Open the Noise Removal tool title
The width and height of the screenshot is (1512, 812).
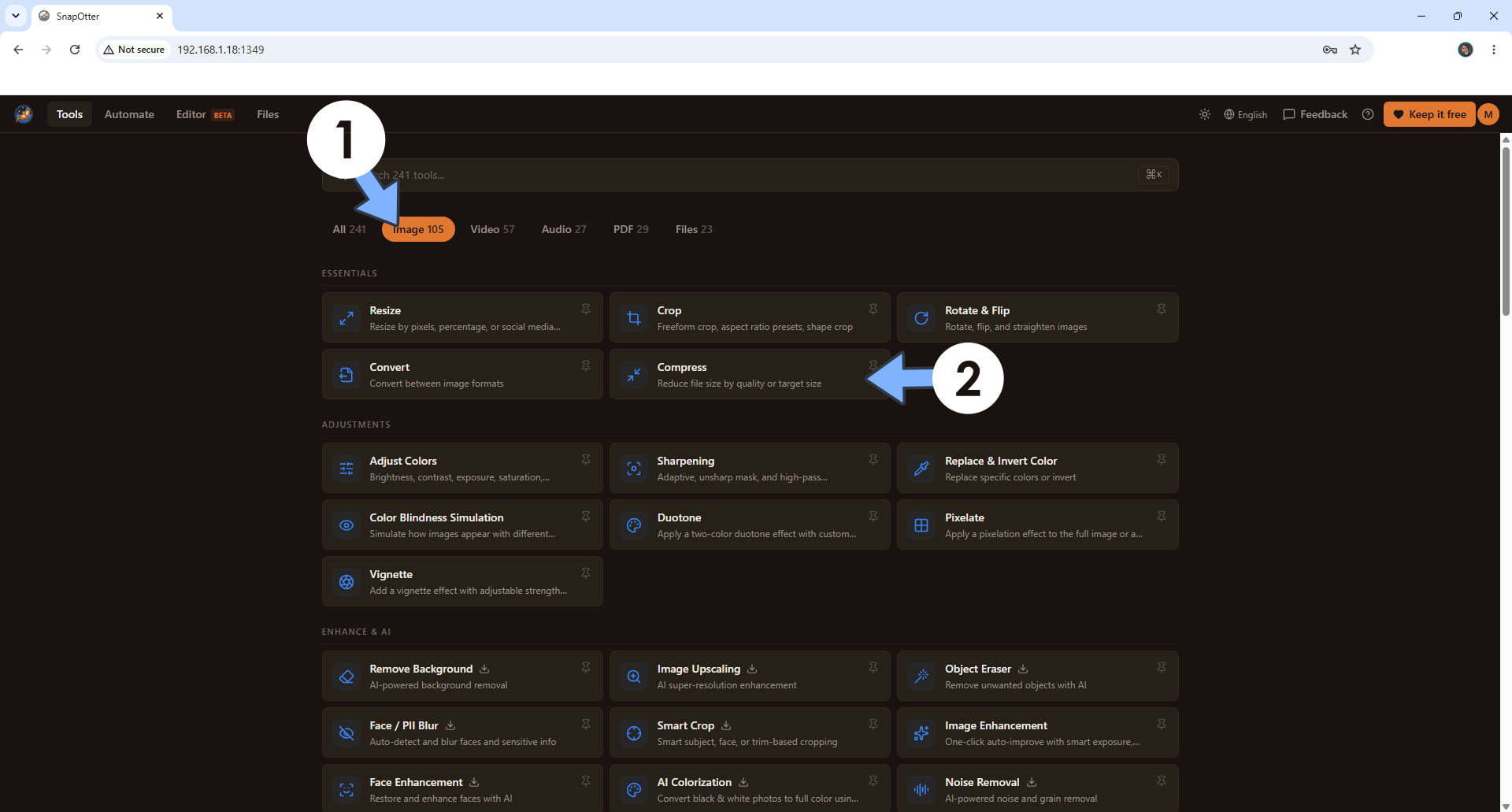tap(982, 782)
